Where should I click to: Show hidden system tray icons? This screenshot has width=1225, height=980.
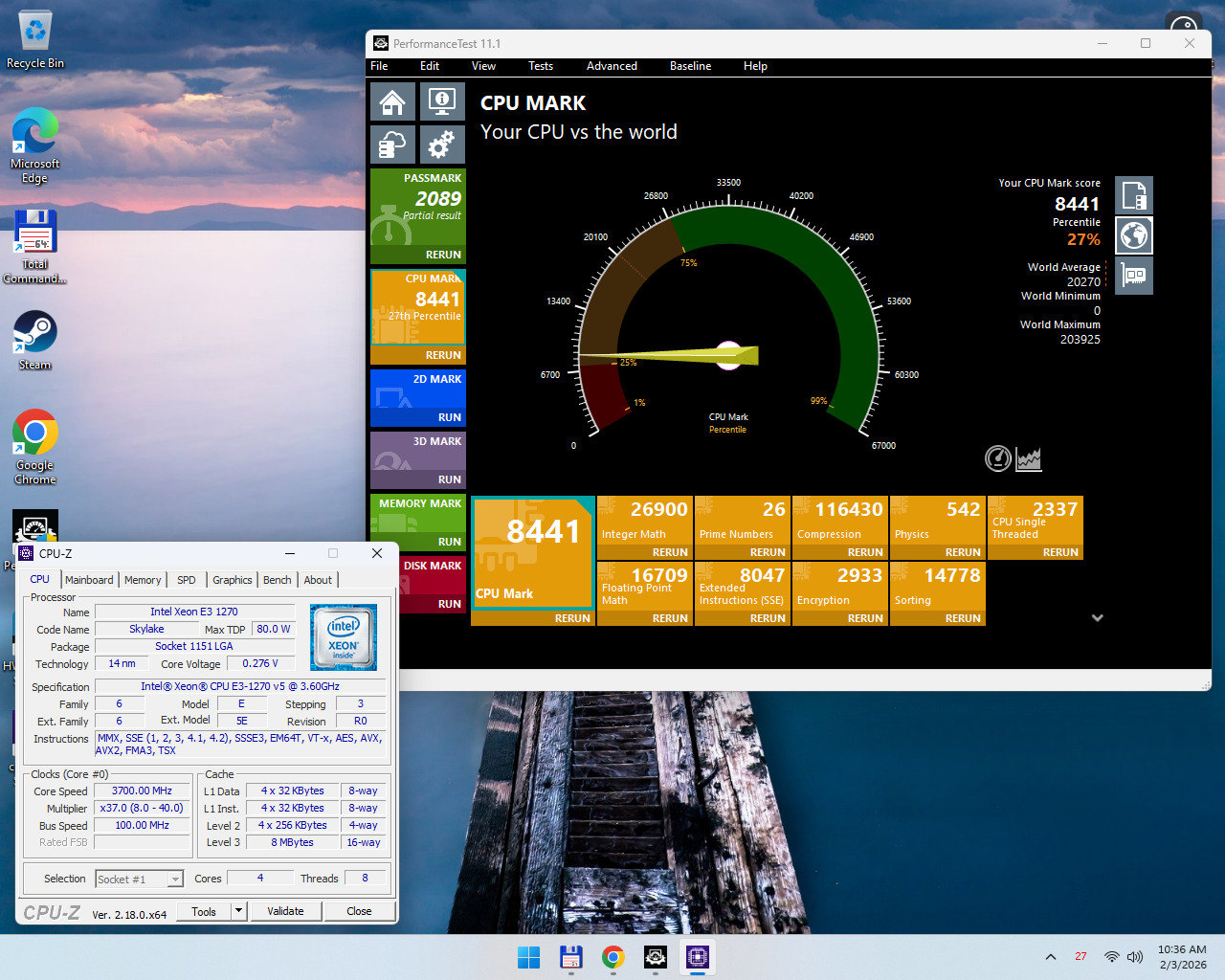point(1051,957)
